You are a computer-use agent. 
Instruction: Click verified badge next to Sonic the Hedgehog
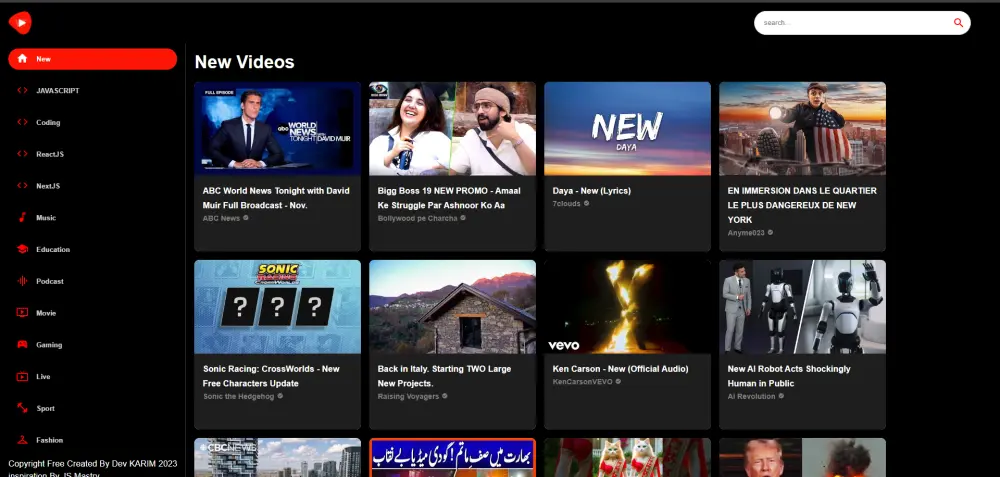(x=280, y=396)
